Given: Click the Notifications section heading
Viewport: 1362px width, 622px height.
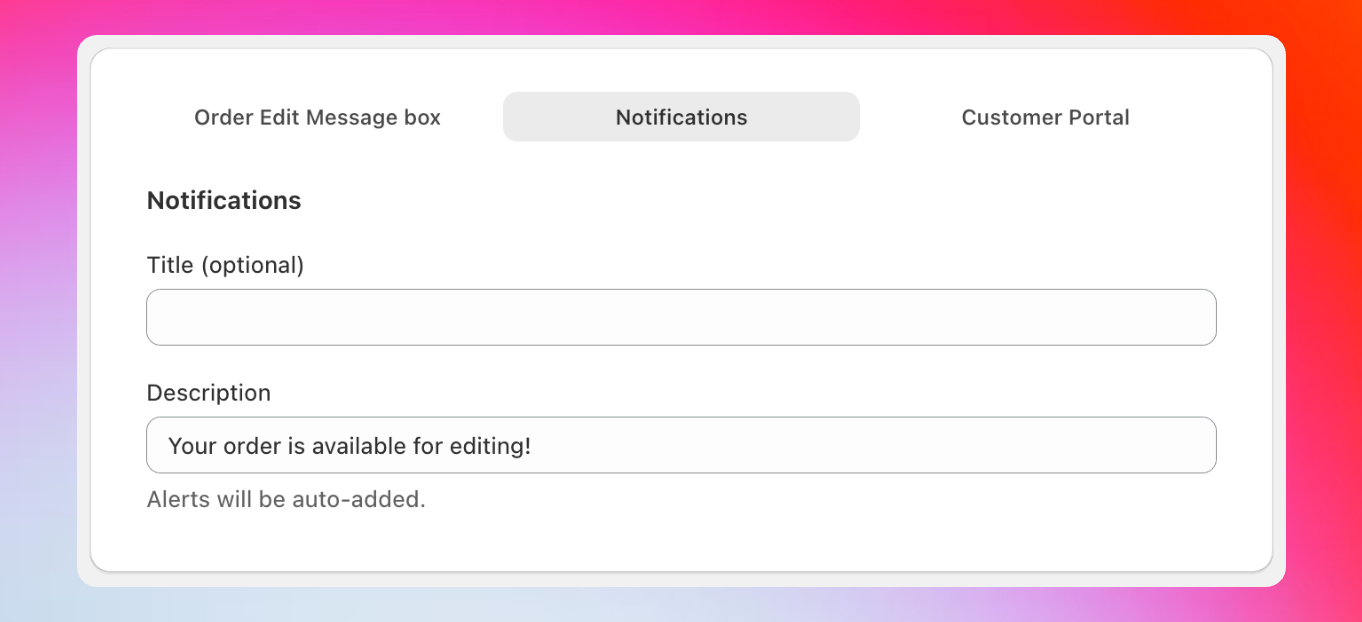Looking at the screenshot, I should tap(224, 200).
